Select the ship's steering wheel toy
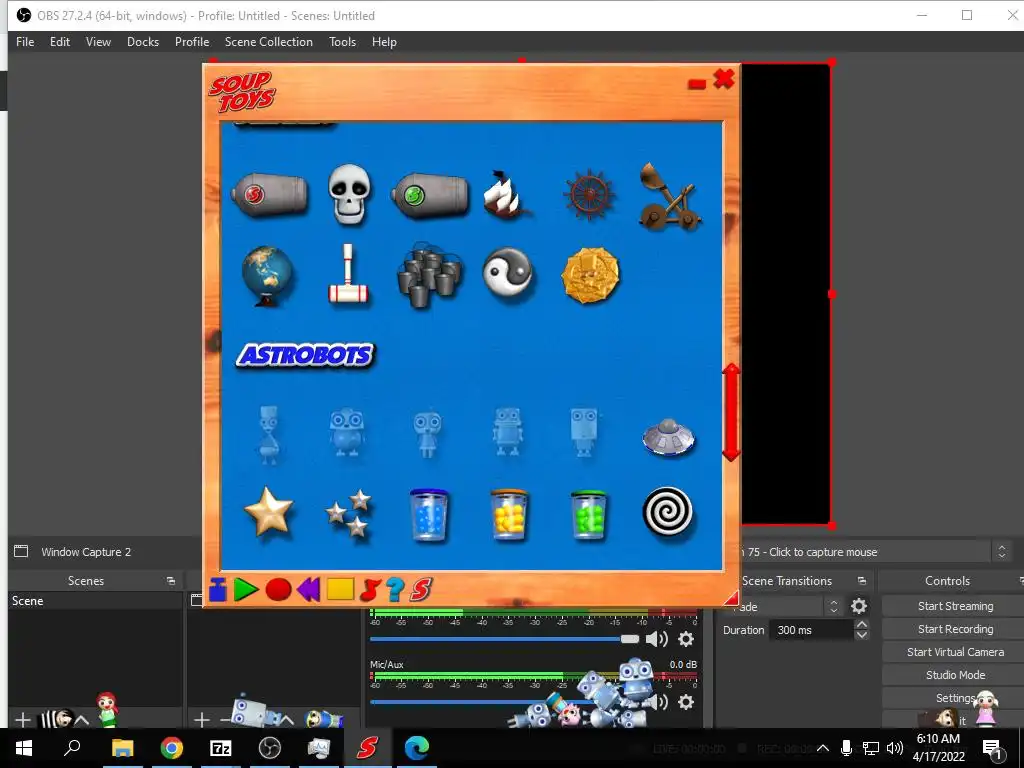This screenshot has width=1024, height=768. point(589,195)
